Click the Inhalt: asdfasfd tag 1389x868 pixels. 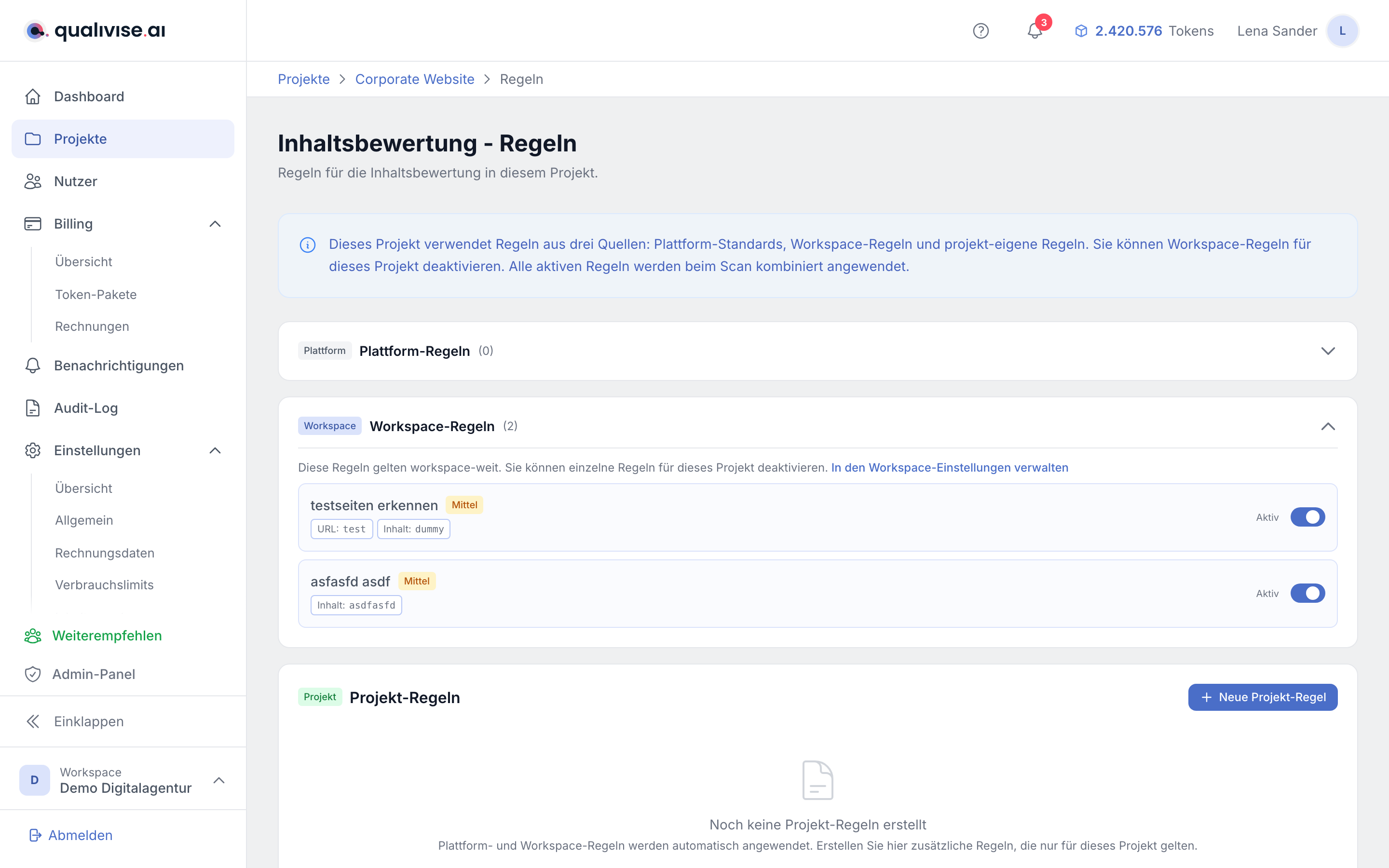[x=356, y=605]
